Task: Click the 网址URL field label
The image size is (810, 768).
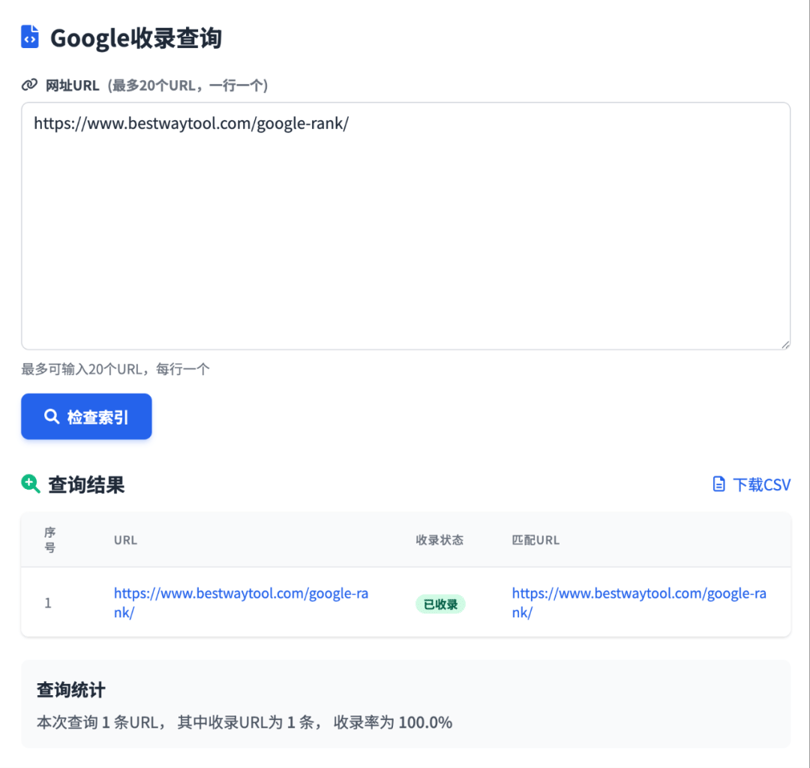Action: point(72,85)
